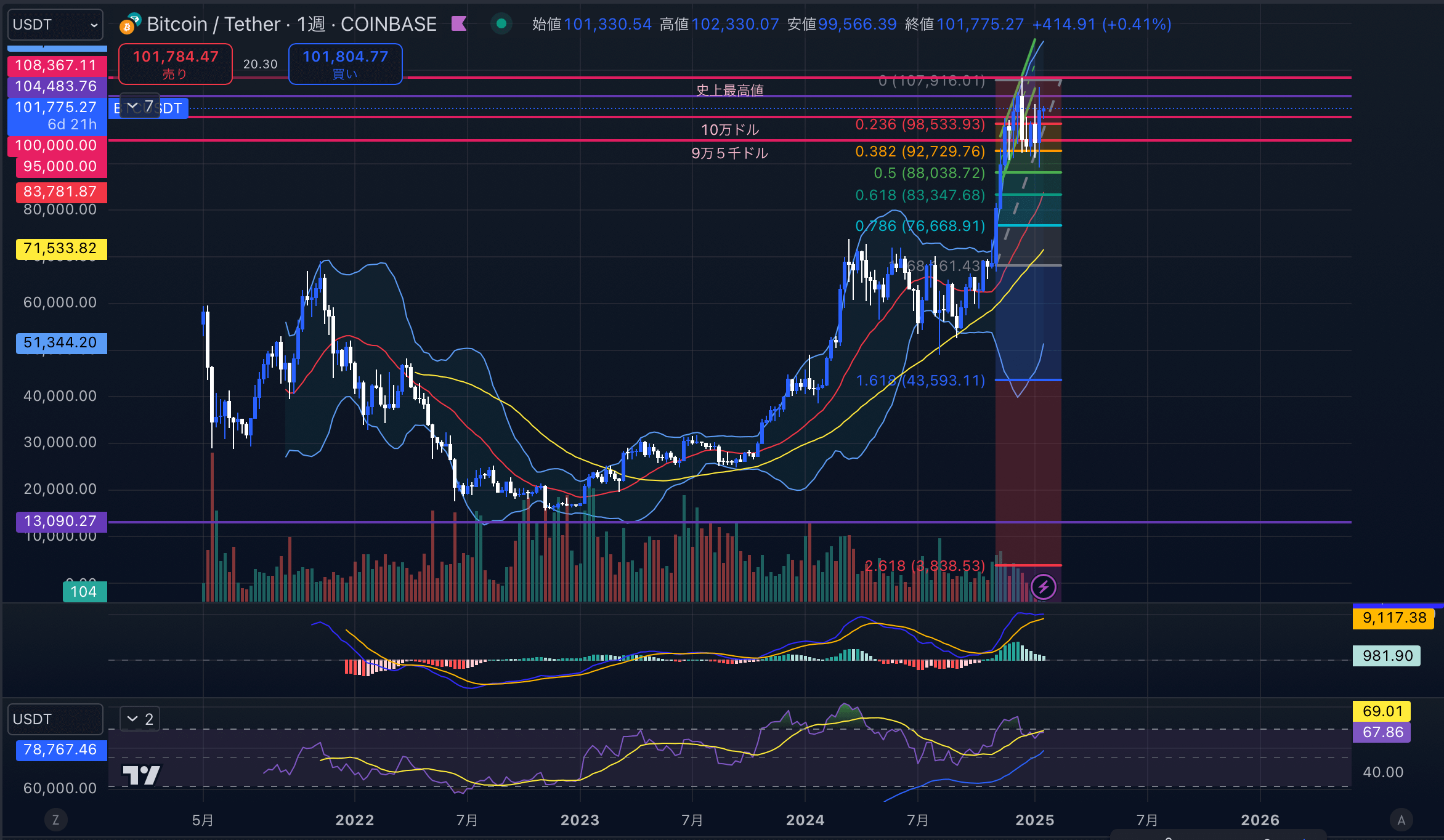Click the Z timezone button at bottom-left
Viewport: 1444px width, 840px height.
[55, 820]
